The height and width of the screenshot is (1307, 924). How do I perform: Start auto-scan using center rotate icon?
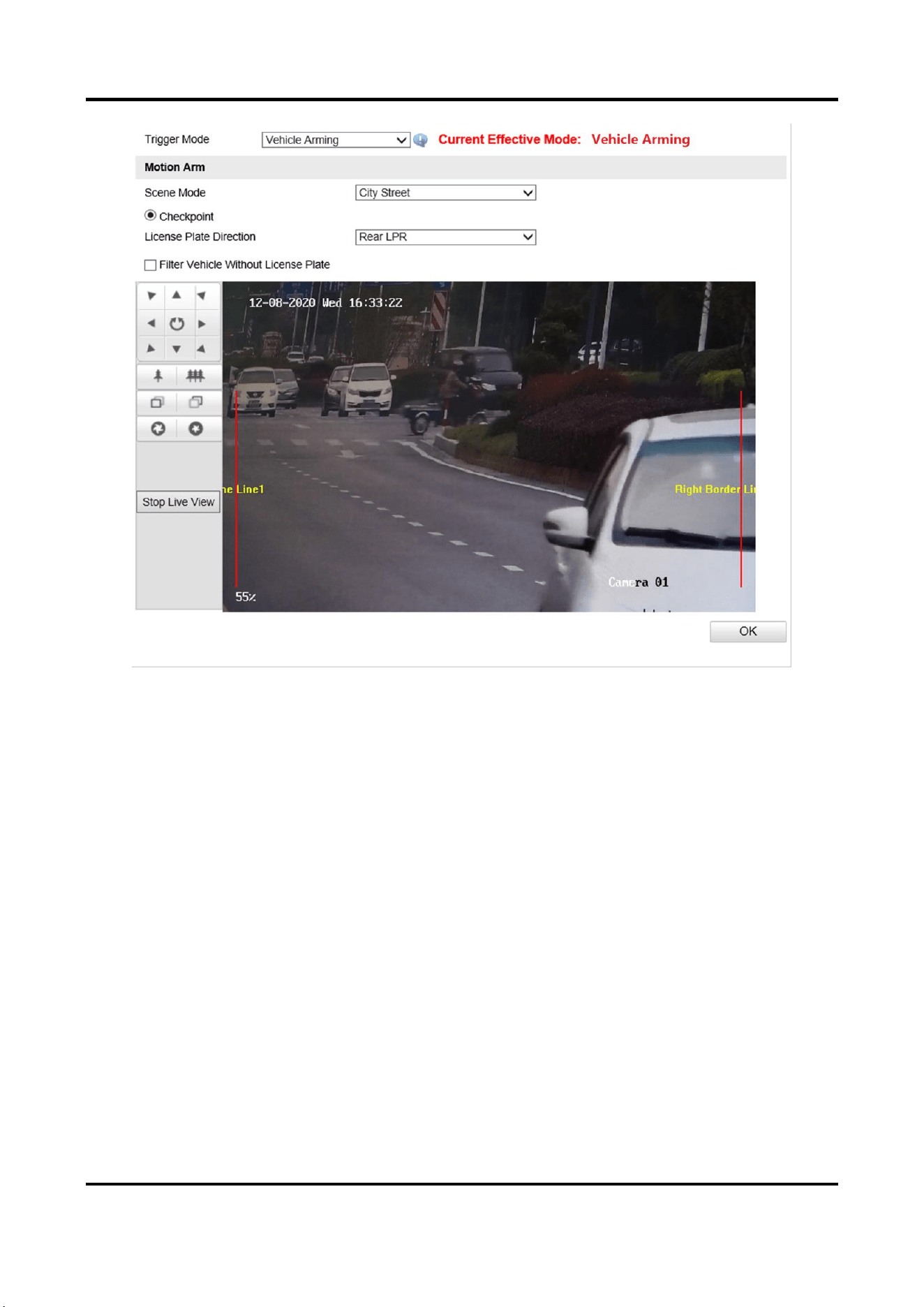click(x=177, y=323)
